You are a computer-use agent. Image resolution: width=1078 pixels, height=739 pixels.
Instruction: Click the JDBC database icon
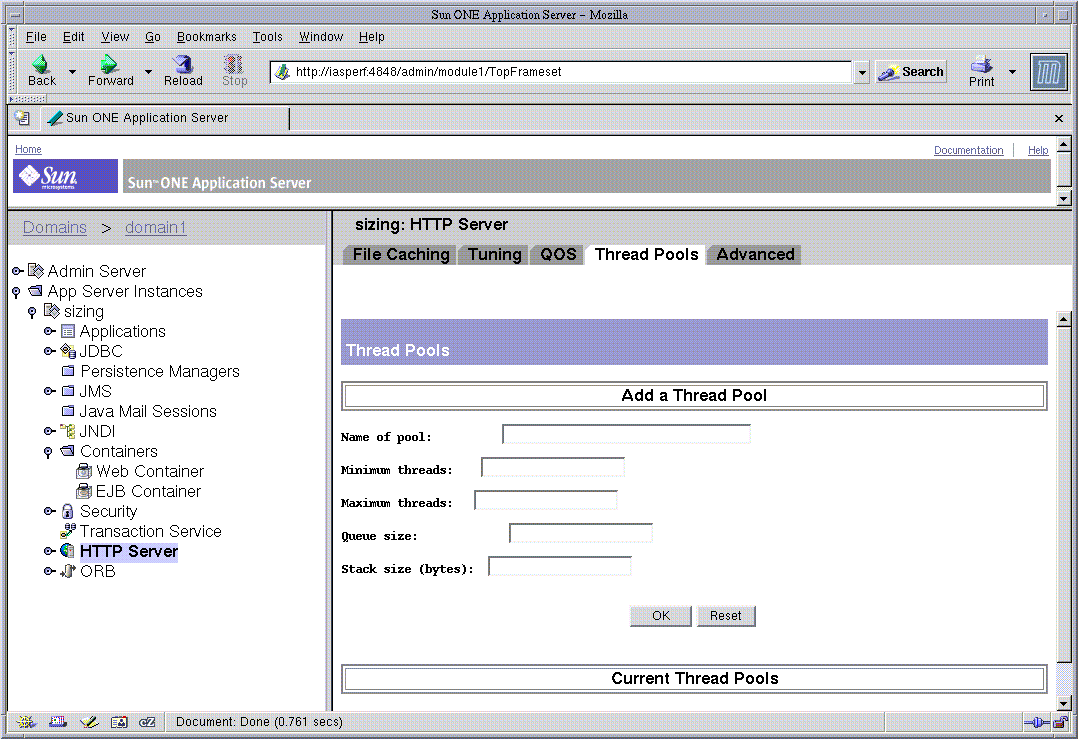pos(68,351)
